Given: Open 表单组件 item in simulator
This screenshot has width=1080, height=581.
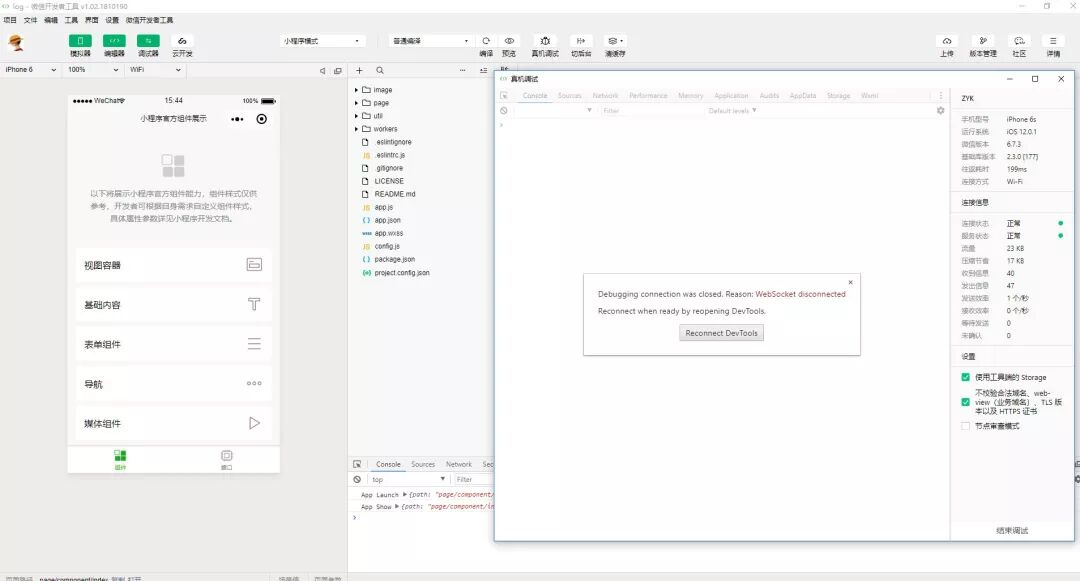Looking at the screenshot, I should tap(174, 344).
